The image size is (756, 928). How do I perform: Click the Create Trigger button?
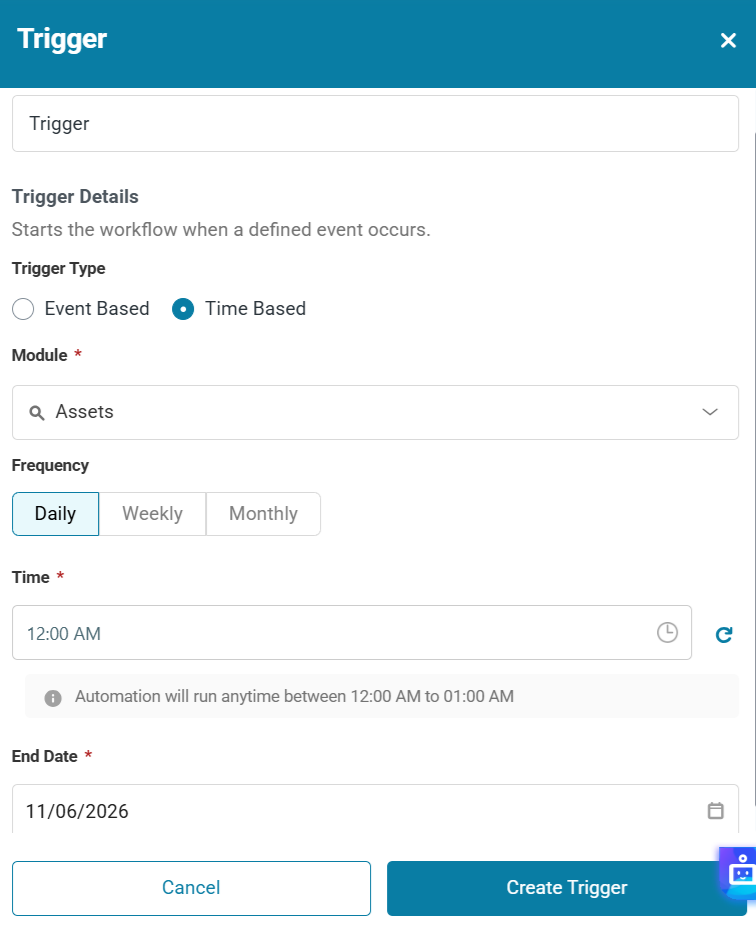[566, 888]
